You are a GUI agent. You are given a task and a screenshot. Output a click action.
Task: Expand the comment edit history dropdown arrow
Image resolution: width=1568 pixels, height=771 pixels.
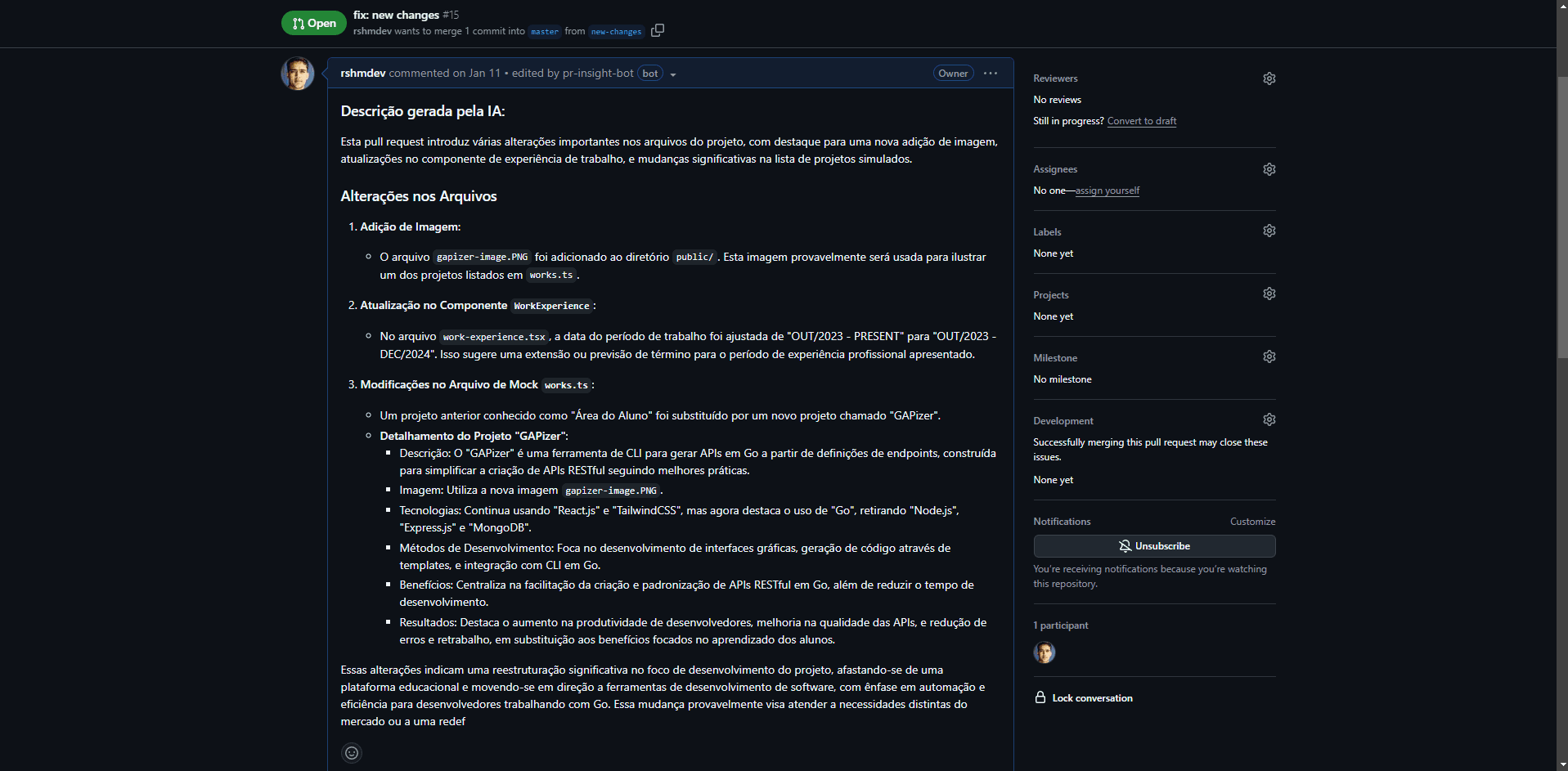673,74
